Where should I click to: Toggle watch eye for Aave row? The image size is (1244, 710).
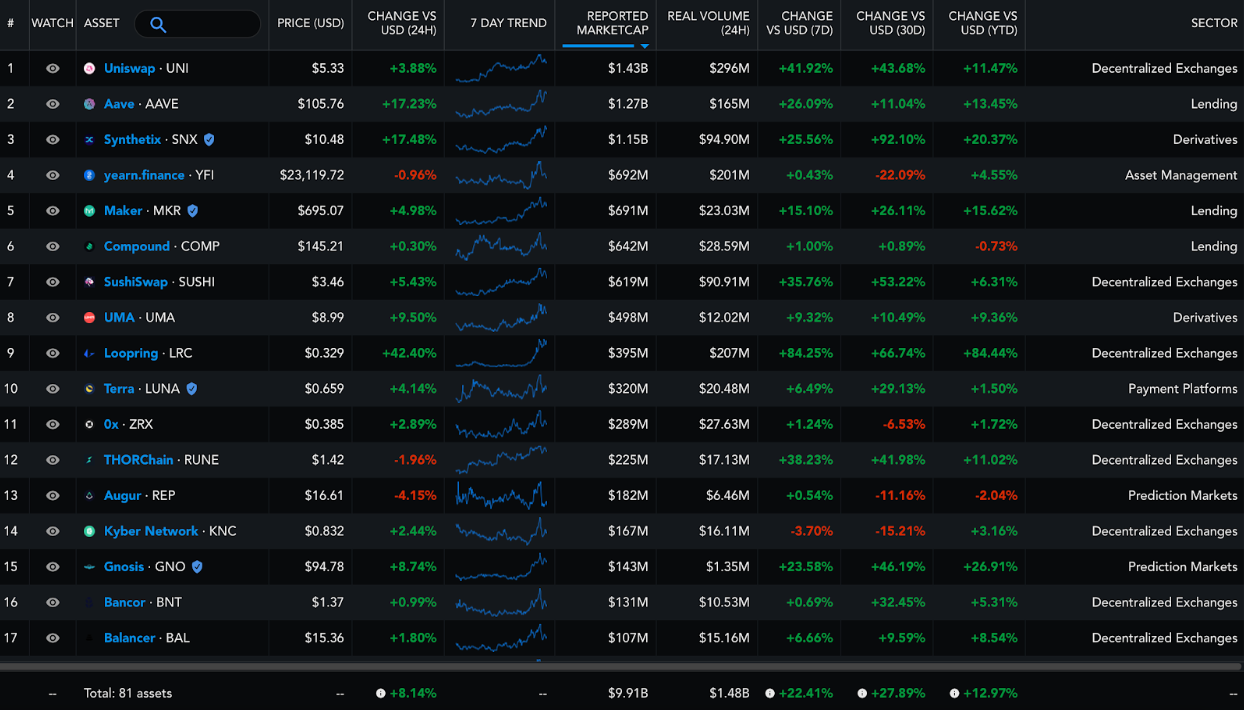pos(52,104)
